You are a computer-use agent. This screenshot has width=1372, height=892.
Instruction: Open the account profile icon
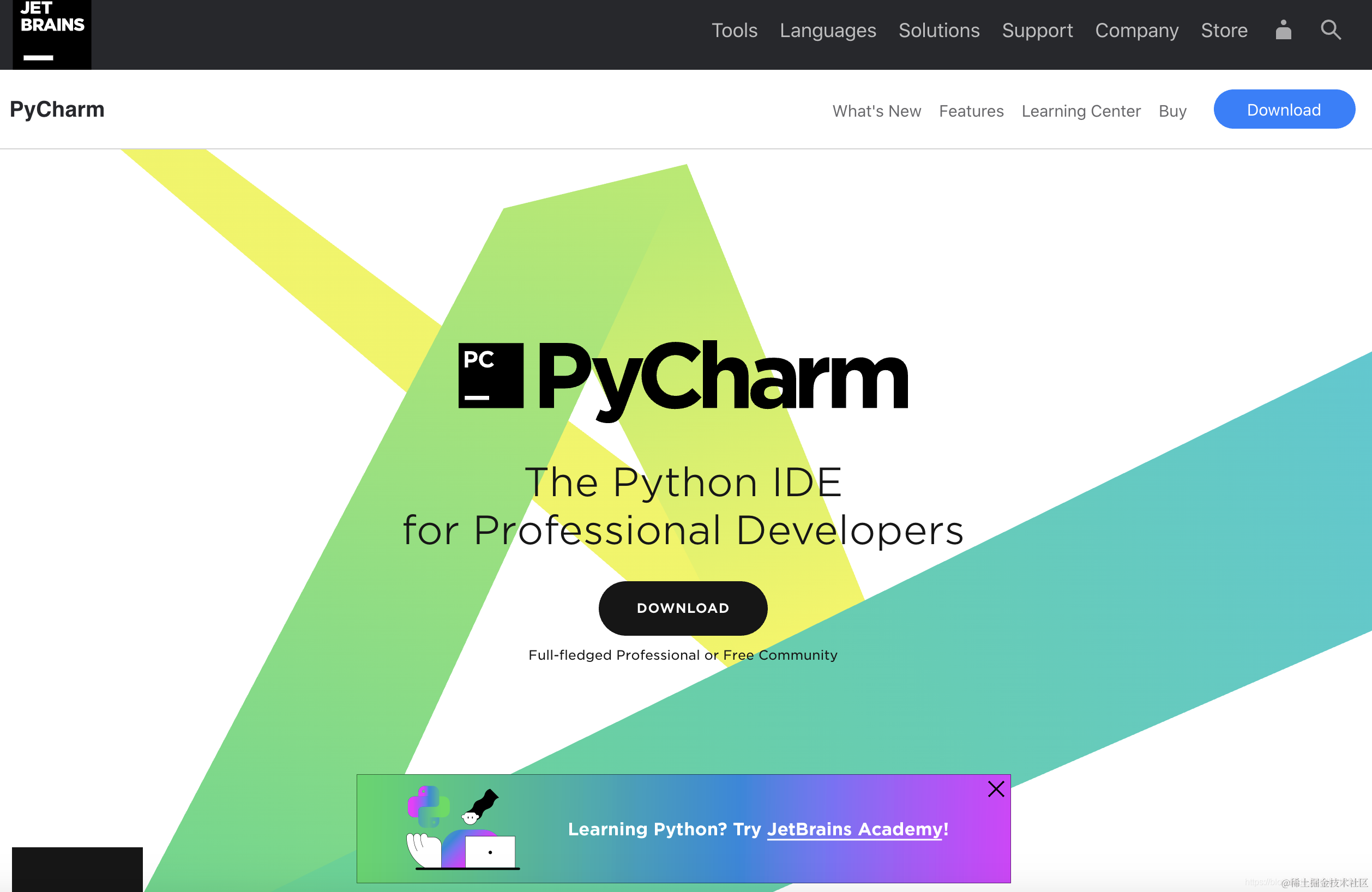pos(1283,30)
